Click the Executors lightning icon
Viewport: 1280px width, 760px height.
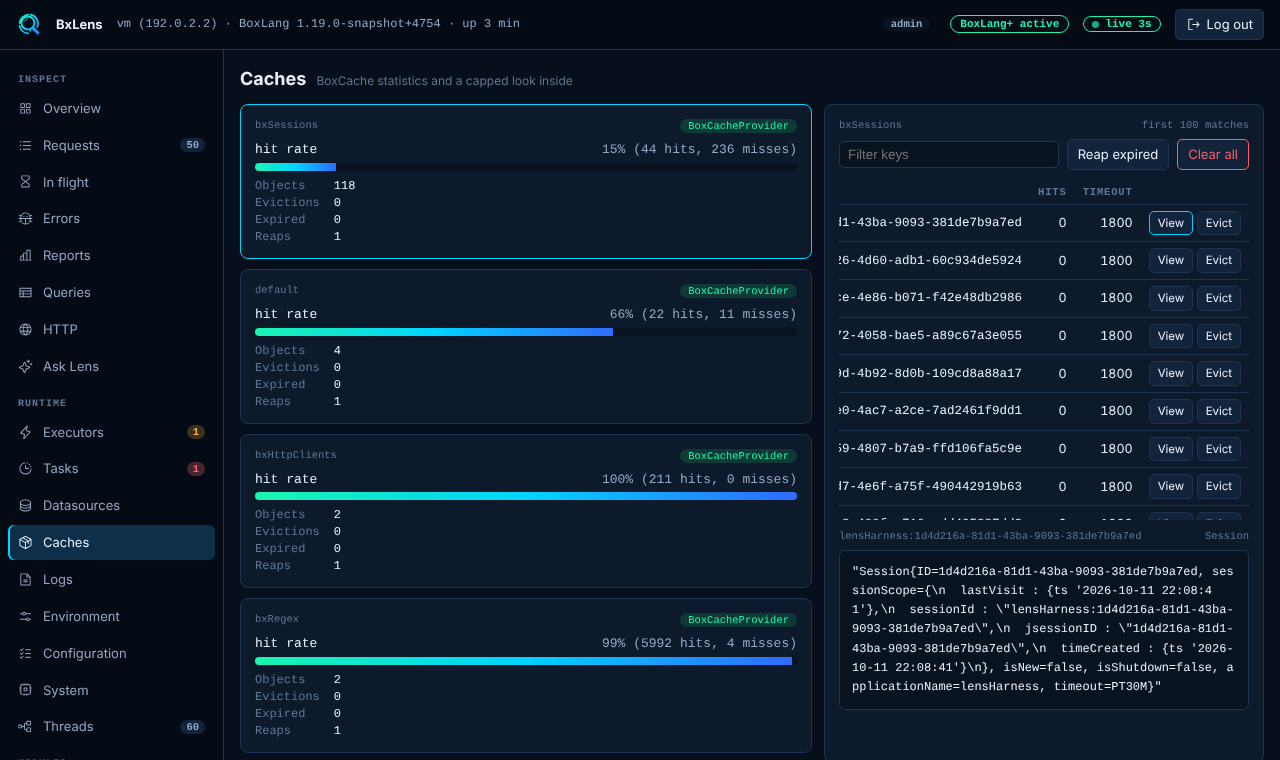tap(25, 432)
